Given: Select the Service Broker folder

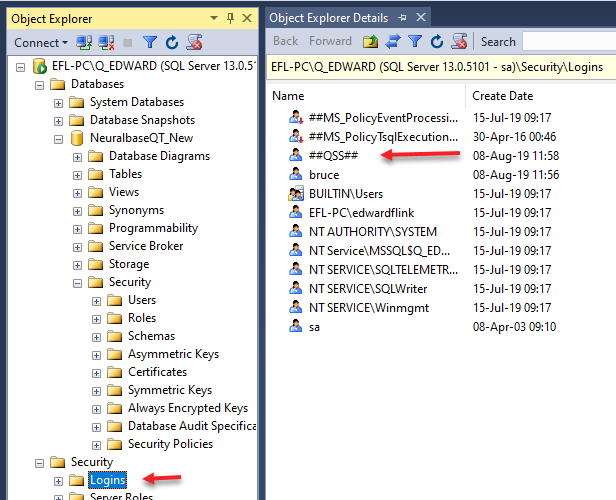Looking at the screenshot, I should coord(146,246).
